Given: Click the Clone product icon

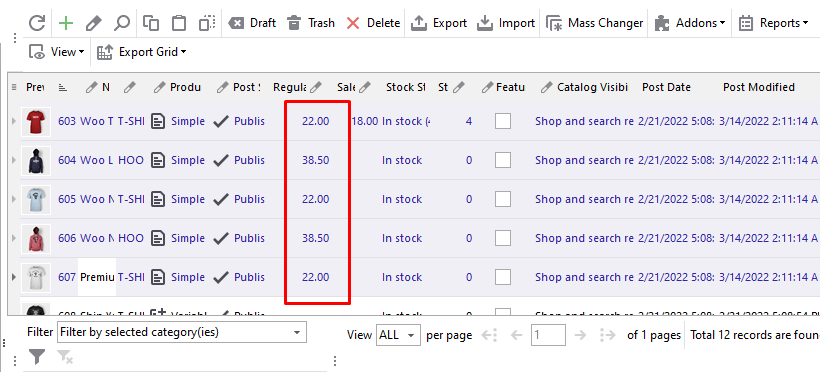Looking at the screenshot, I should tap(207, 23).
